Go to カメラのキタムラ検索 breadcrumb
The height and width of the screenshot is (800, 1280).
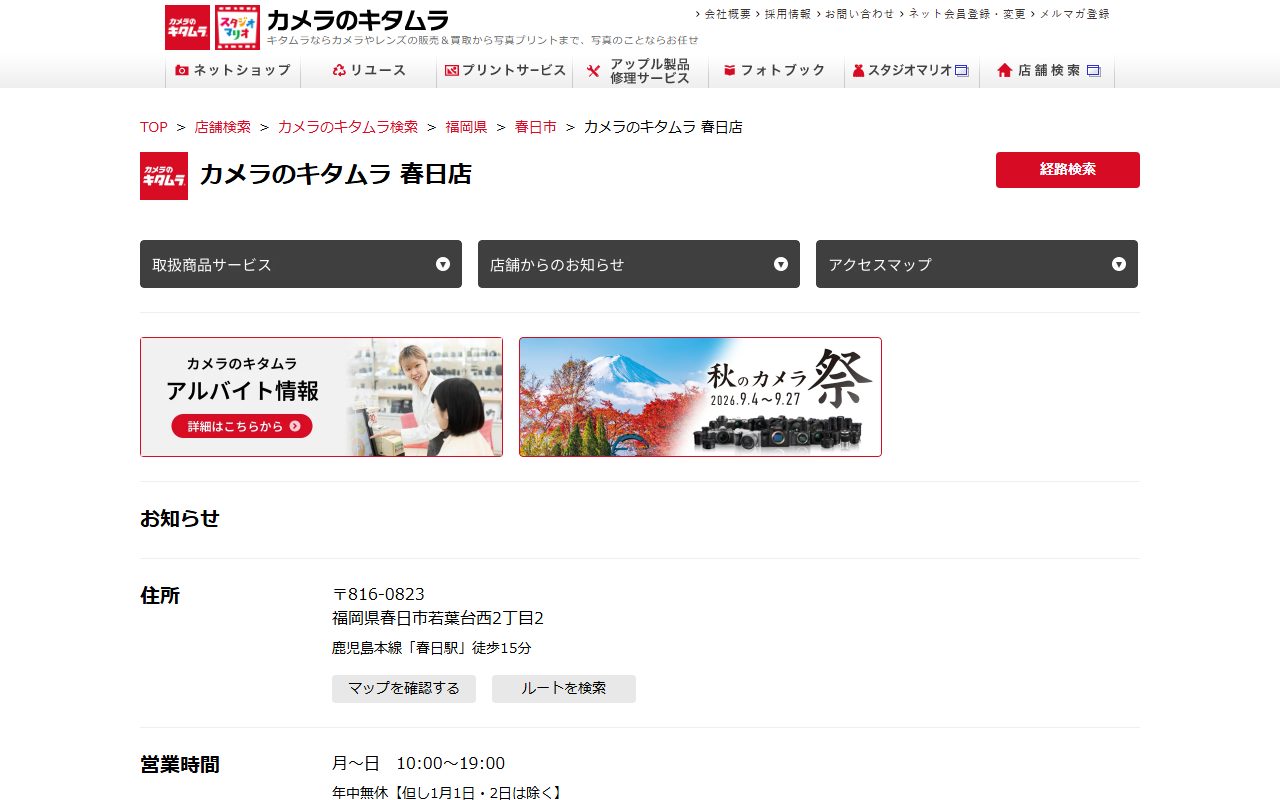pyautogui.click(x=348, y=127)
